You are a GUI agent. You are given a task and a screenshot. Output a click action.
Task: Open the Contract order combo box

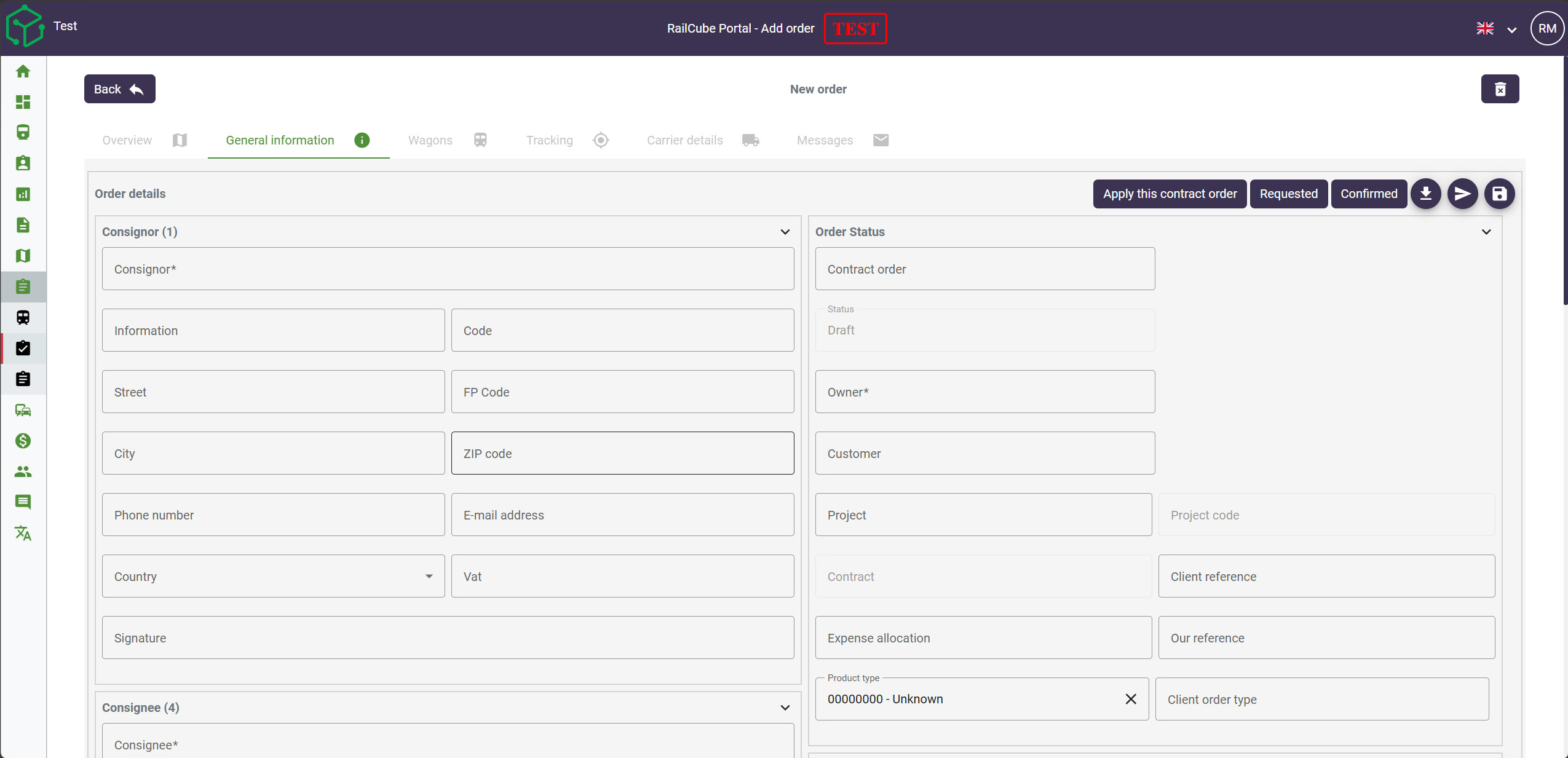click(x=984, y=269)
